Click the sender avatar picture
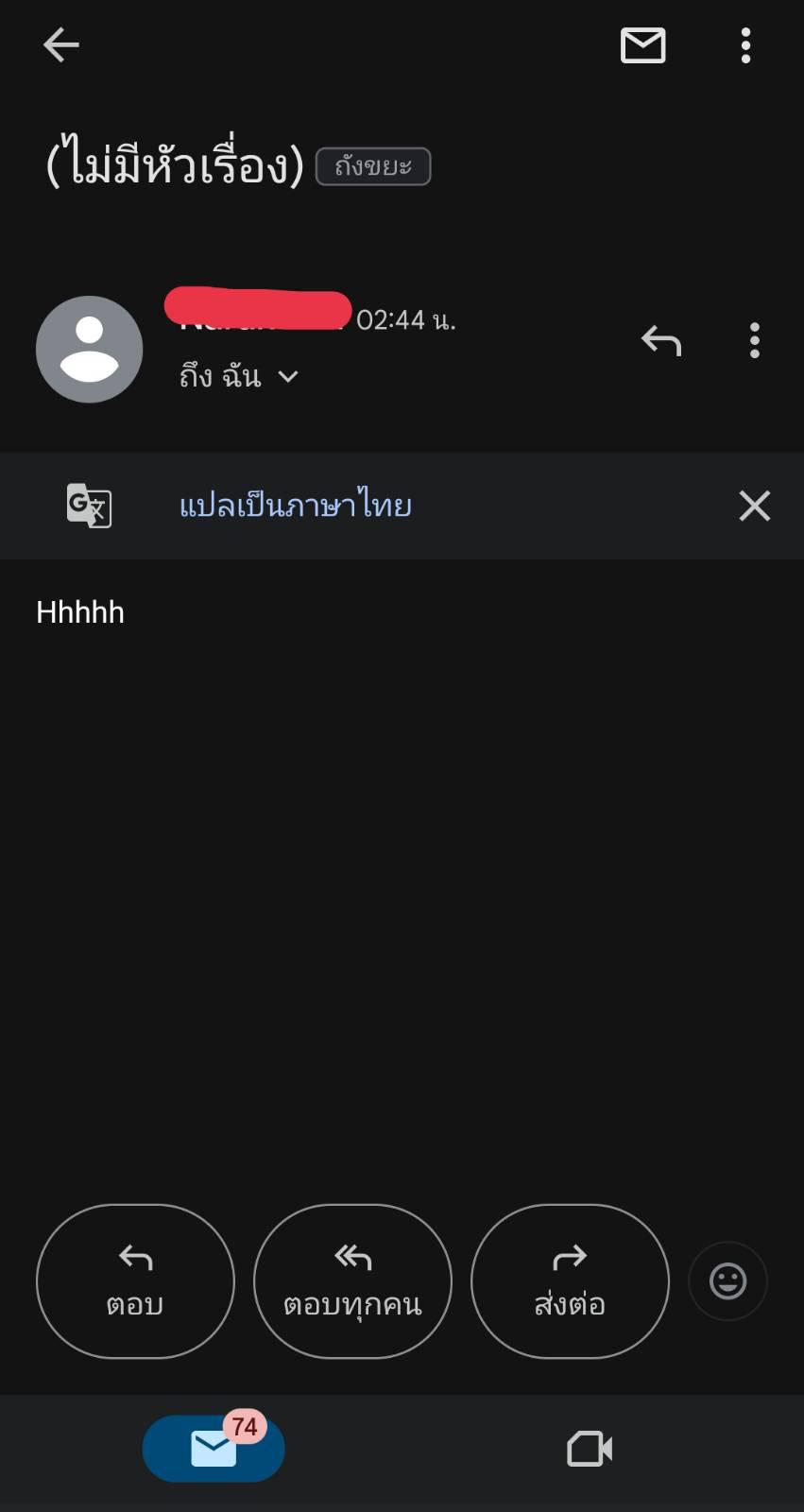Viewport: 804px width, 1512px height. tap(89, 349)
